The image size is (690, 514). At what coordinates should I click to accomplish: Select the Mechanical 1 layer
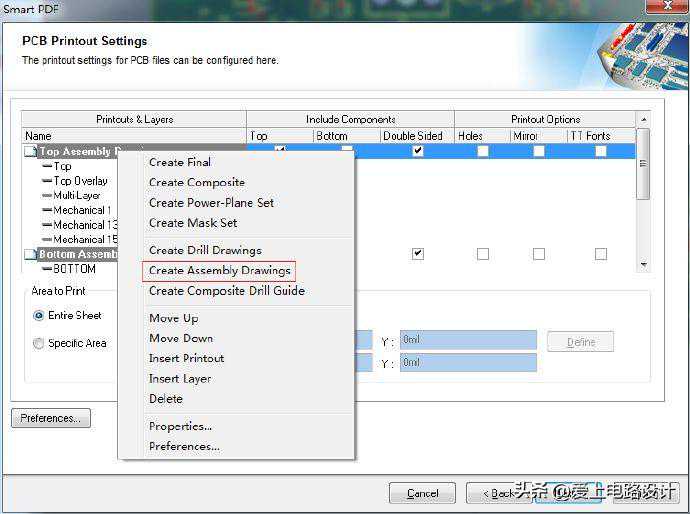point(82,211)
